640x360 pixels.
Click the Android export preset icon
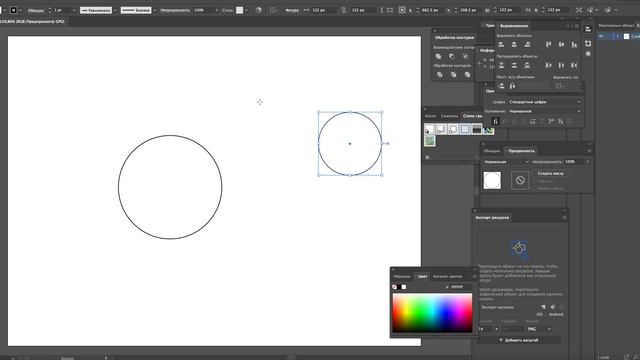coord(553,307)
